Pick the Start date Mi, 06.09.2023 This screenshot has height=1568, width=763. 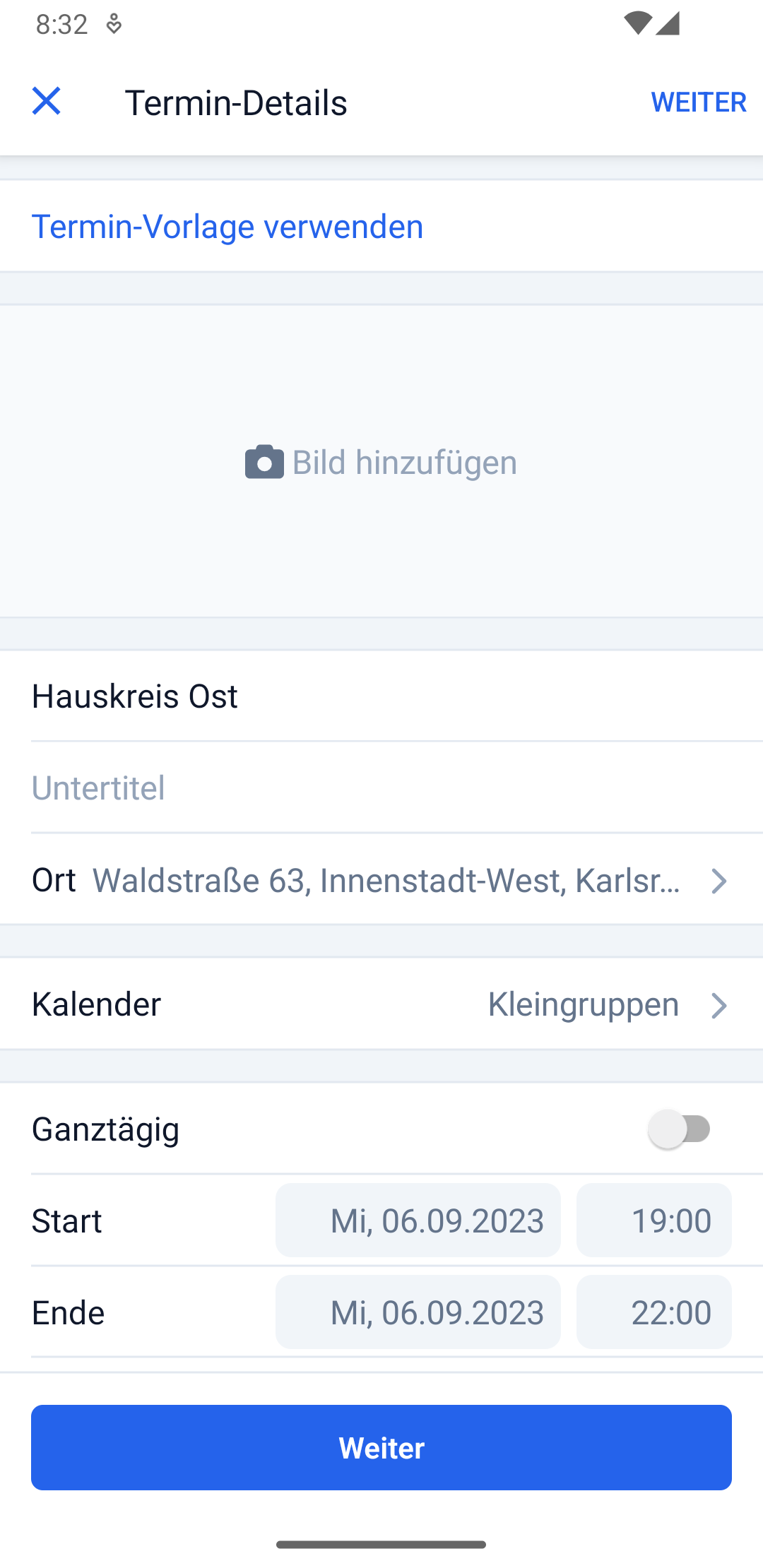pyautogui.click(x=418, y=1220)
